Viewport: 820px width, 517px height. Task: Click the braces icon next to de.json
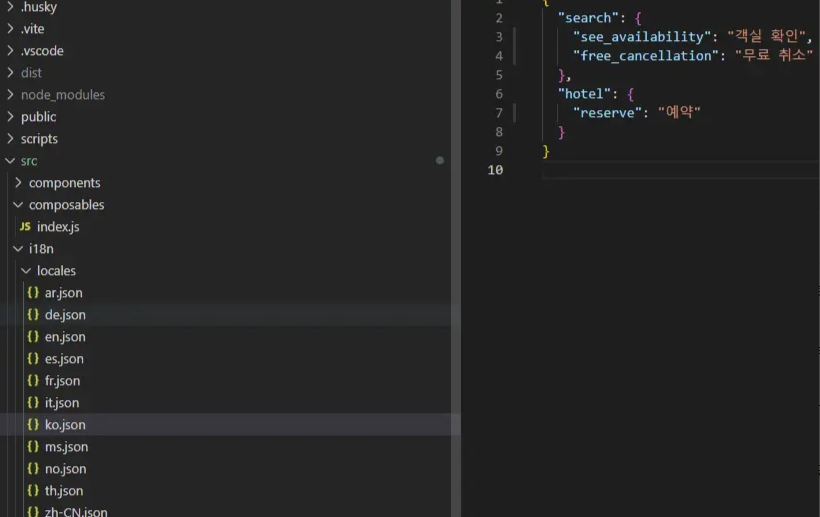point(33,315)
